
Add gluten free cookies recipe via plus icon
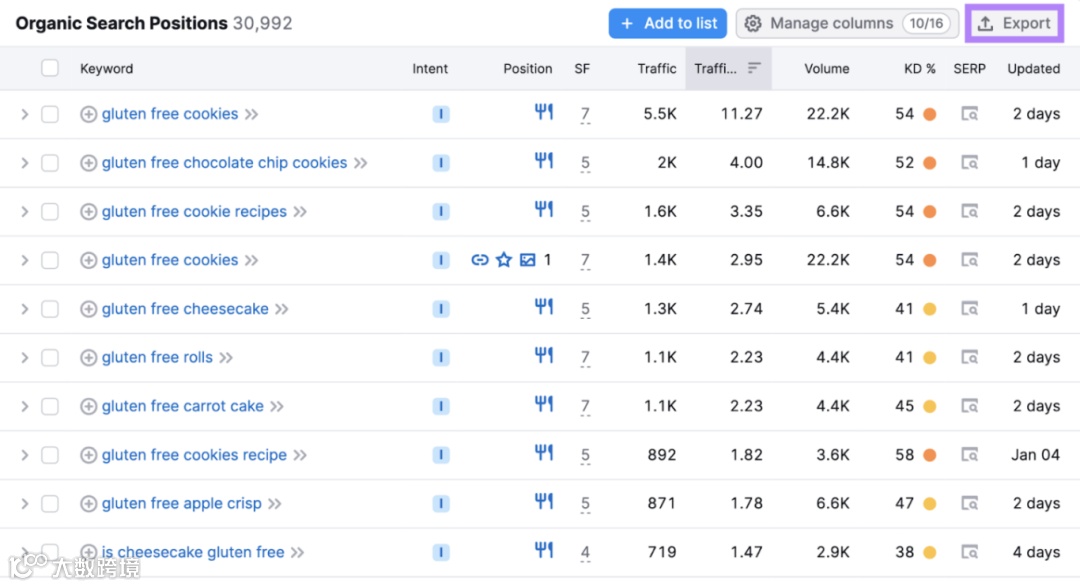[88, 455]
